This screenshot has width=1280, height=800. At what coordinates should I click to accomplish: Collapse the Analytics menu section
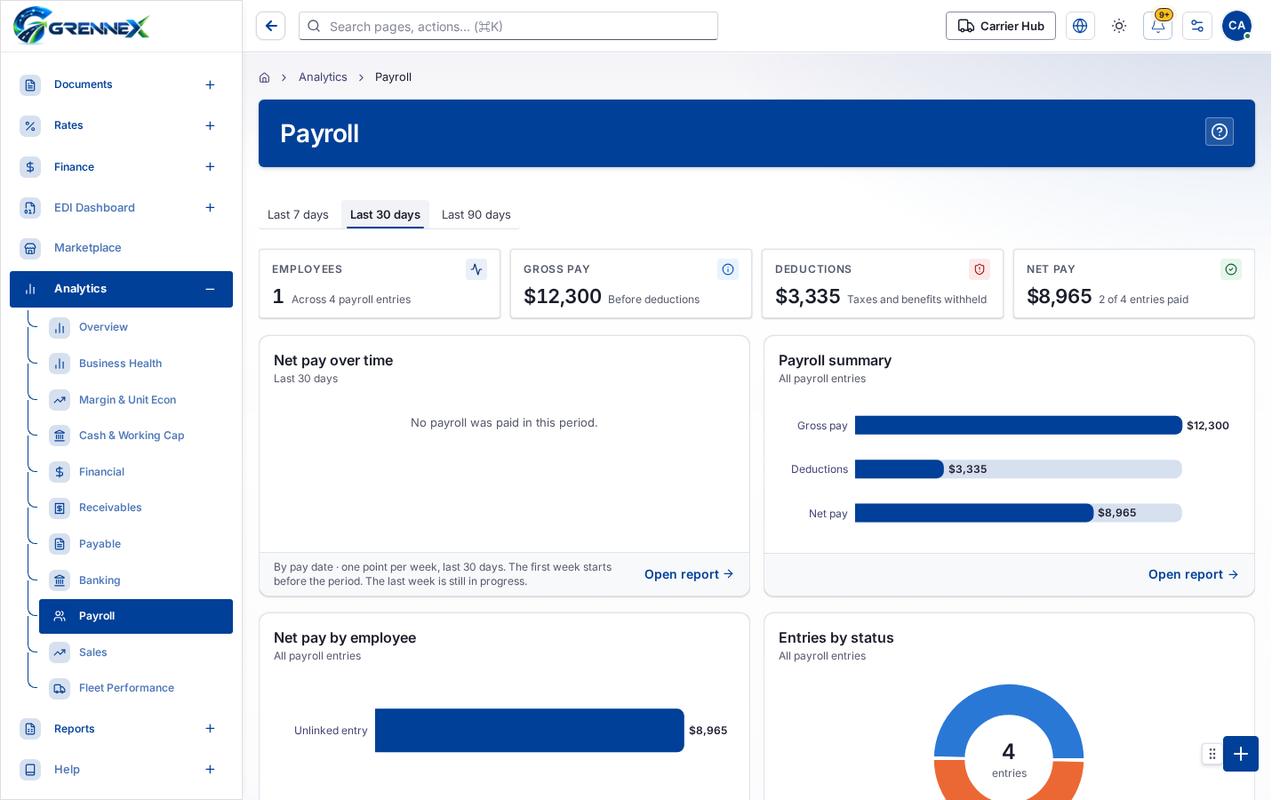[x=210, y=289]
